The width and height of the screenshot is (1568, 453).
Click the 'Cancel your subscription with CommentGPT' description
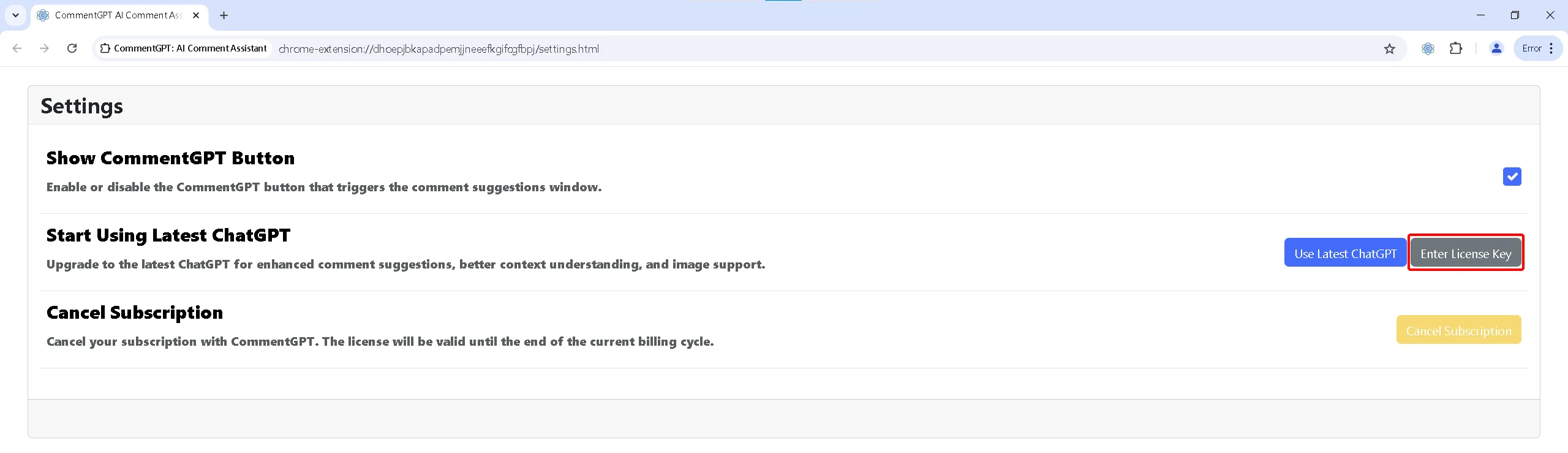[x=380, y=341]
